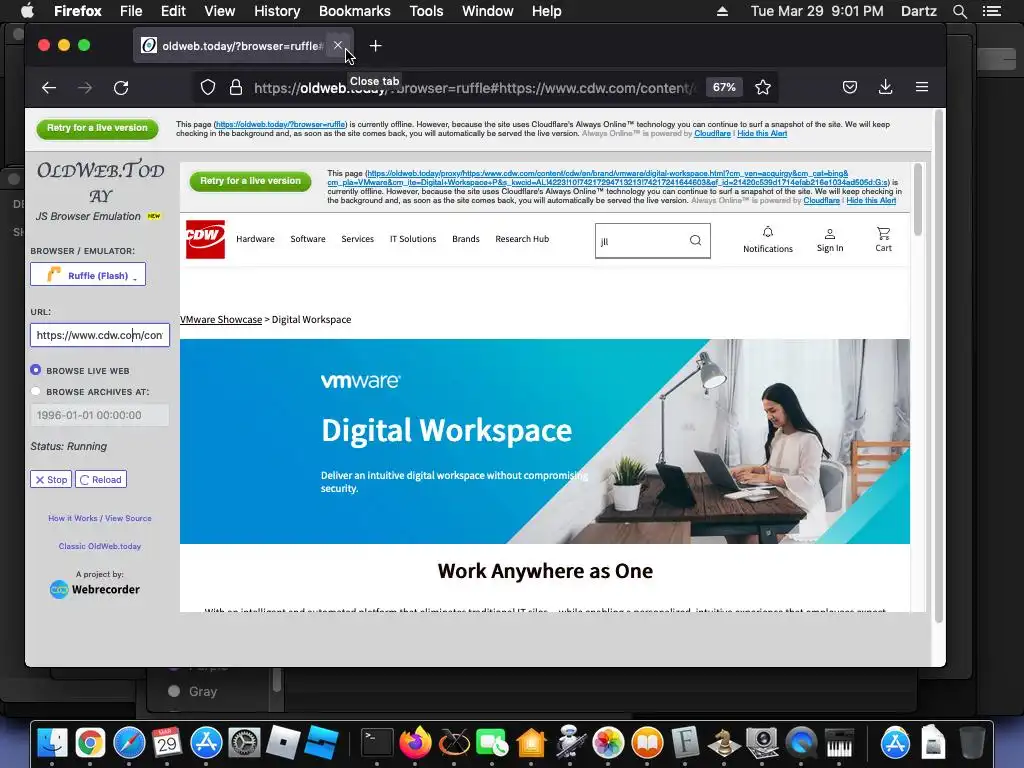The width and height of the screenshot is (1024, 768).
Task: Open Finder from the dock
Action: tap(52, 743)
